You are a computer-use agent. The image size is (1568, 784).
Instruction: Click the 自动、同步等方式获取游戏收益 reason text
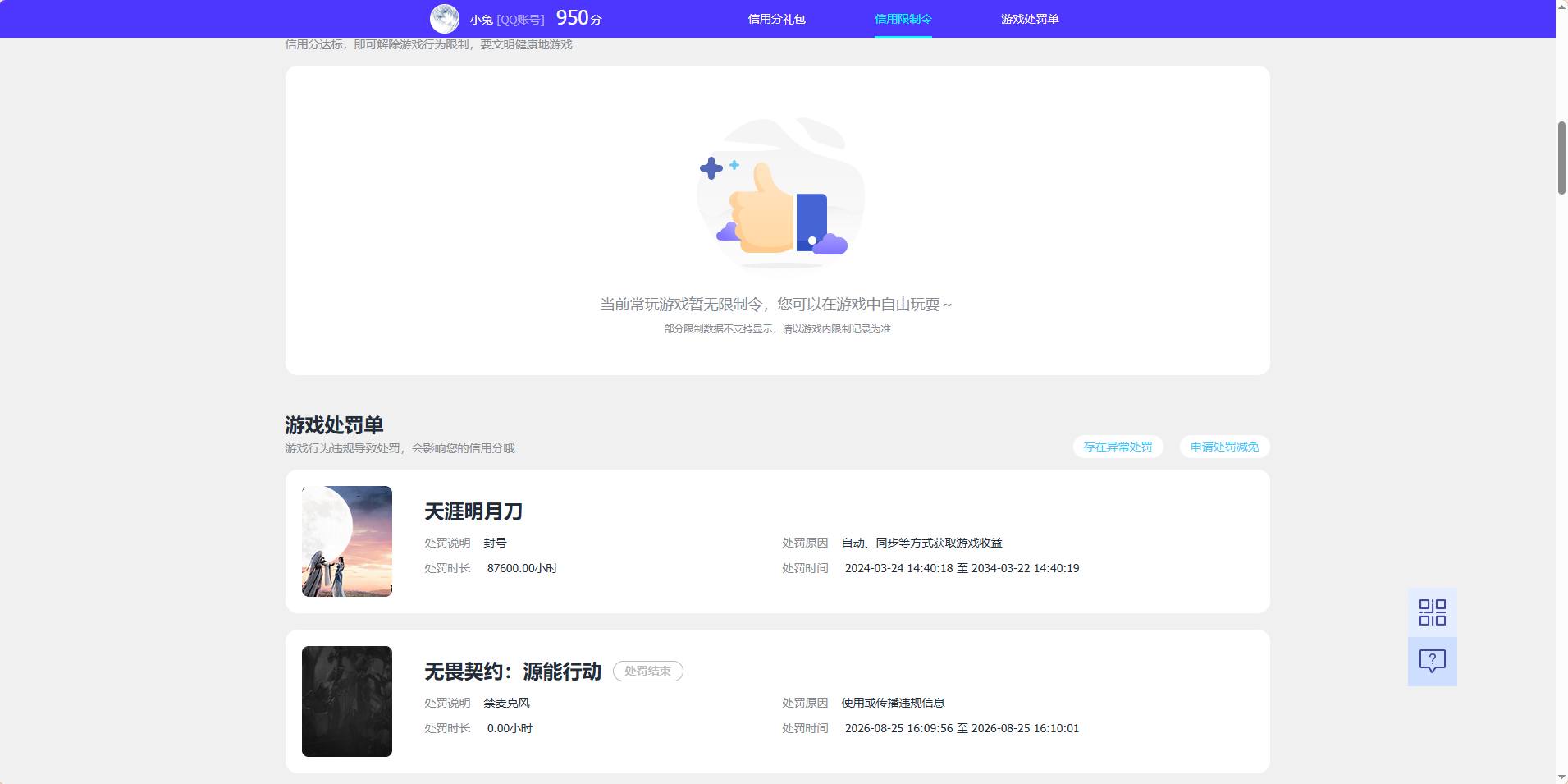point(921,543)
